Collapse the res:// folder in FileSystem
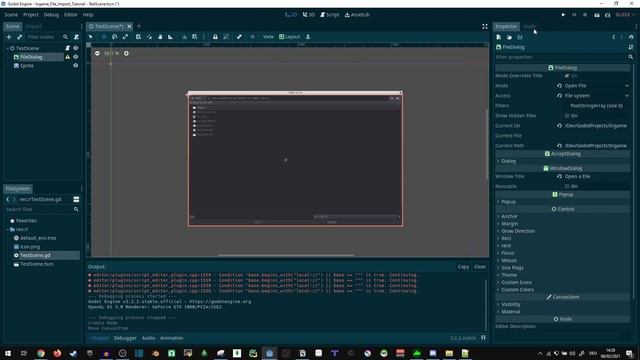Screen dimensions: 640x360 coord(7,229)
